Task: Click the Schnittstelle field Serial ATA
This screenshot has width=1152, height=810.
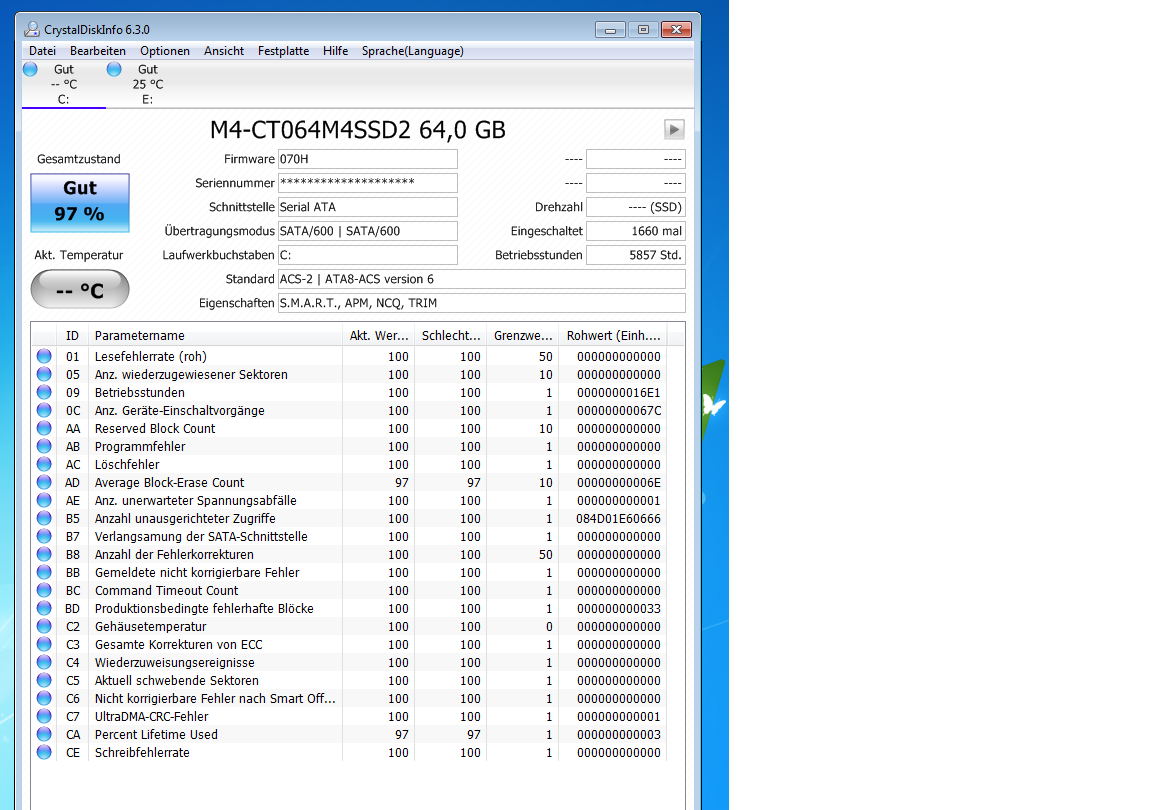Action: [x=367, y=207]
